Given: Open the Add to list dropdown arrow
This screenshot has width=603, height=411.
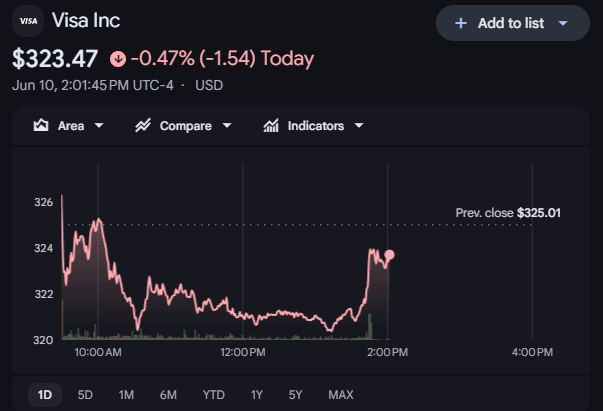Looking at the screenshot, I should [x=563, y=23].
